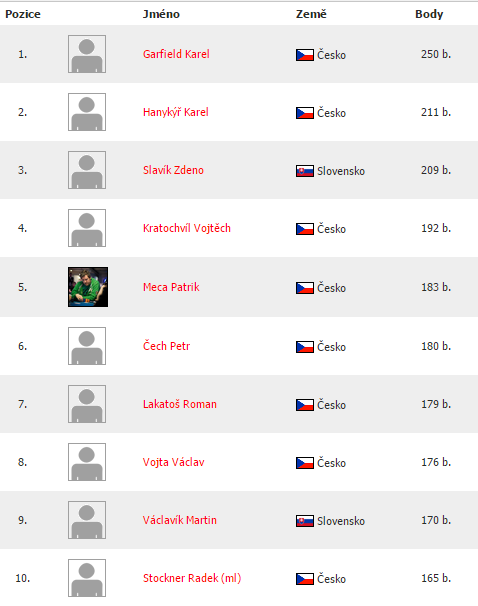The height and width of the screenshot is (606, 478).
Task: Click the Slovak flag in Václavík Martin's row
Action: [305, 521]
